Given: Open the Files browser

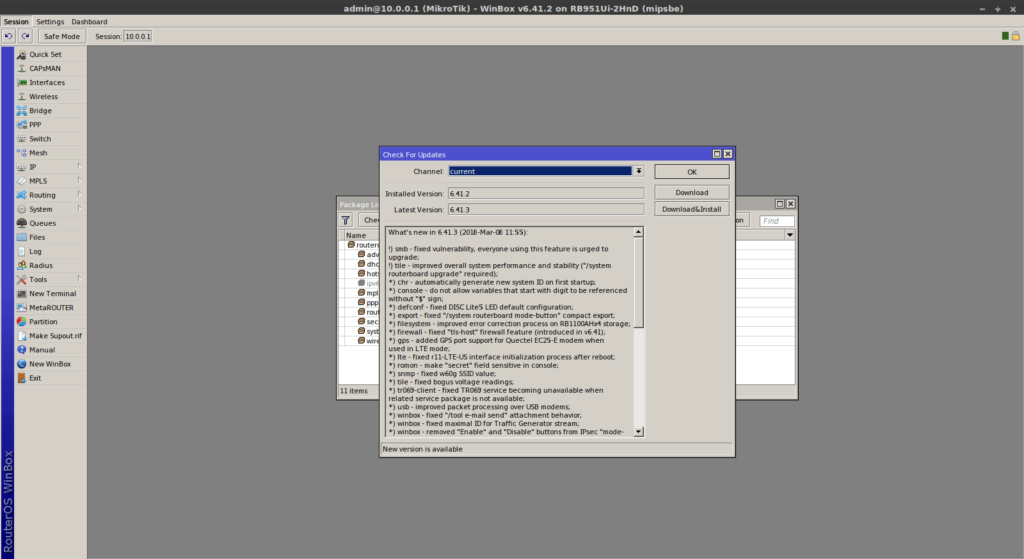Looking at the screenshot, I should 37,237.
